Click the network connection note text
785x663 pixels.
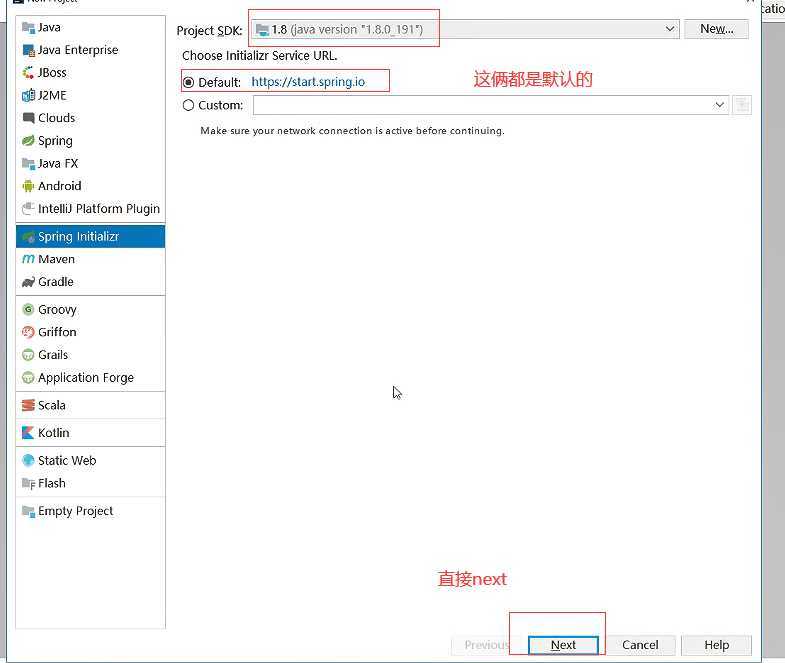pos(352,131)
